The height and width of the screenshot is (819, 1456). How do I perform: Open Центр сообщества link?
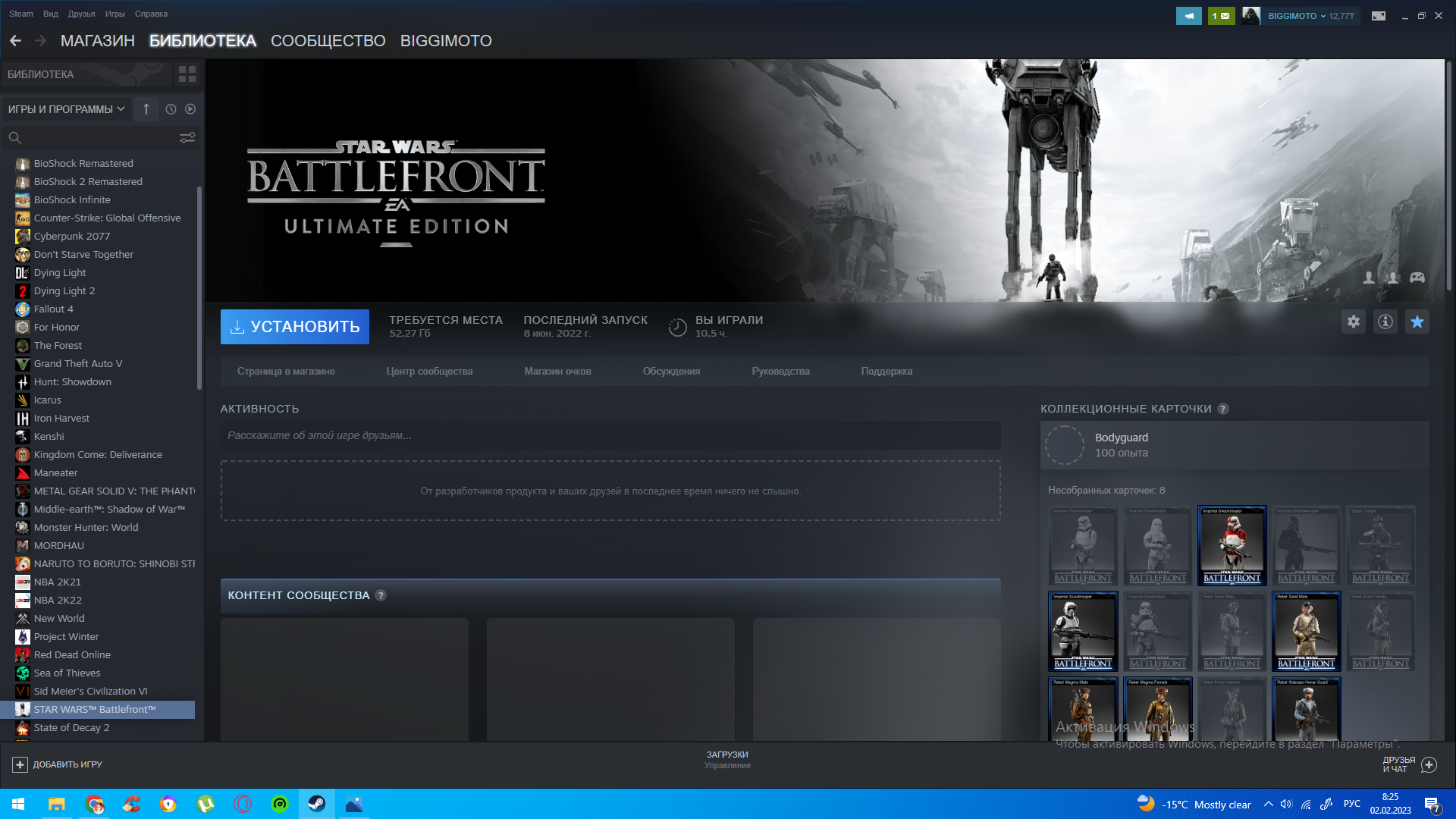pyautogui.click(x=429, y=372)
